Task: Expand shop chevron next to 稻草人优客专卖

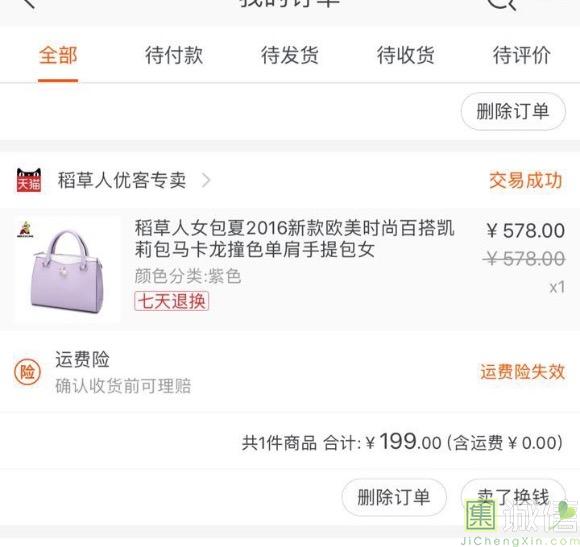Action: tap(206, 180)
